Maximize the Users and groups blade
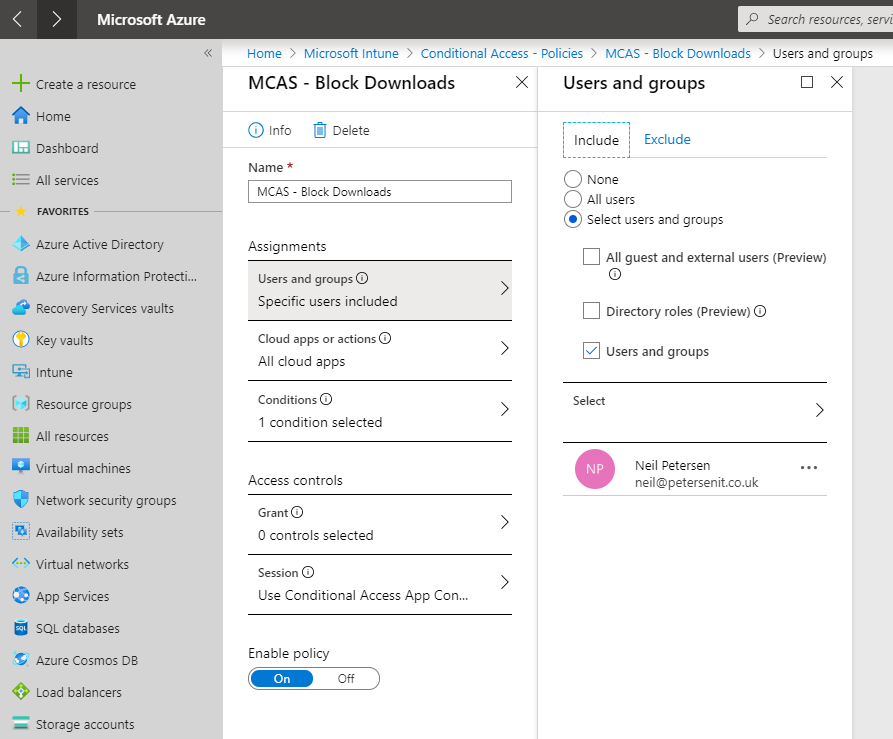 coord(806,82)
